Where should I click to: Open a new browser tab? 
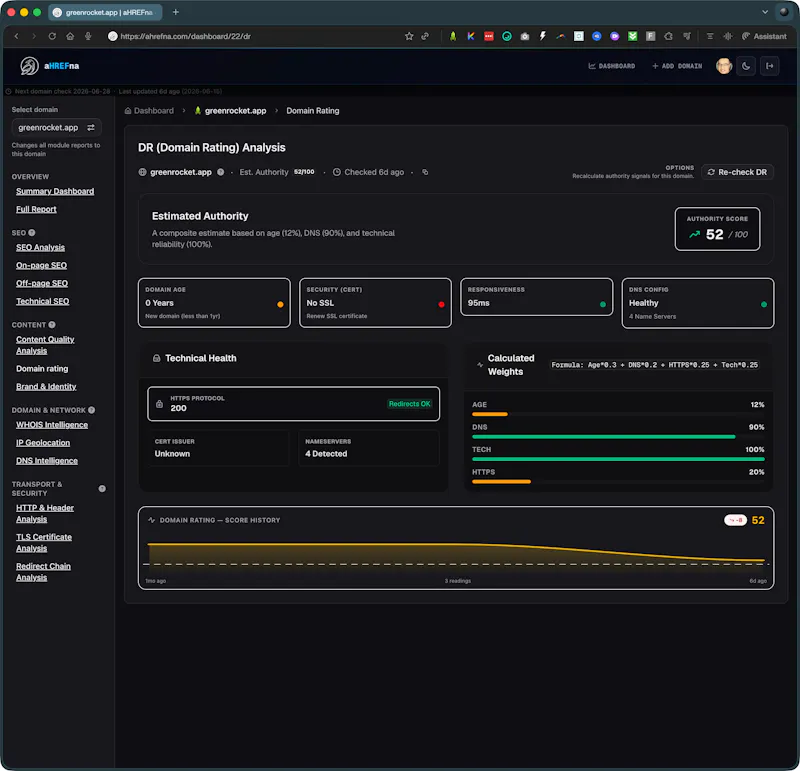pos(176,12)
